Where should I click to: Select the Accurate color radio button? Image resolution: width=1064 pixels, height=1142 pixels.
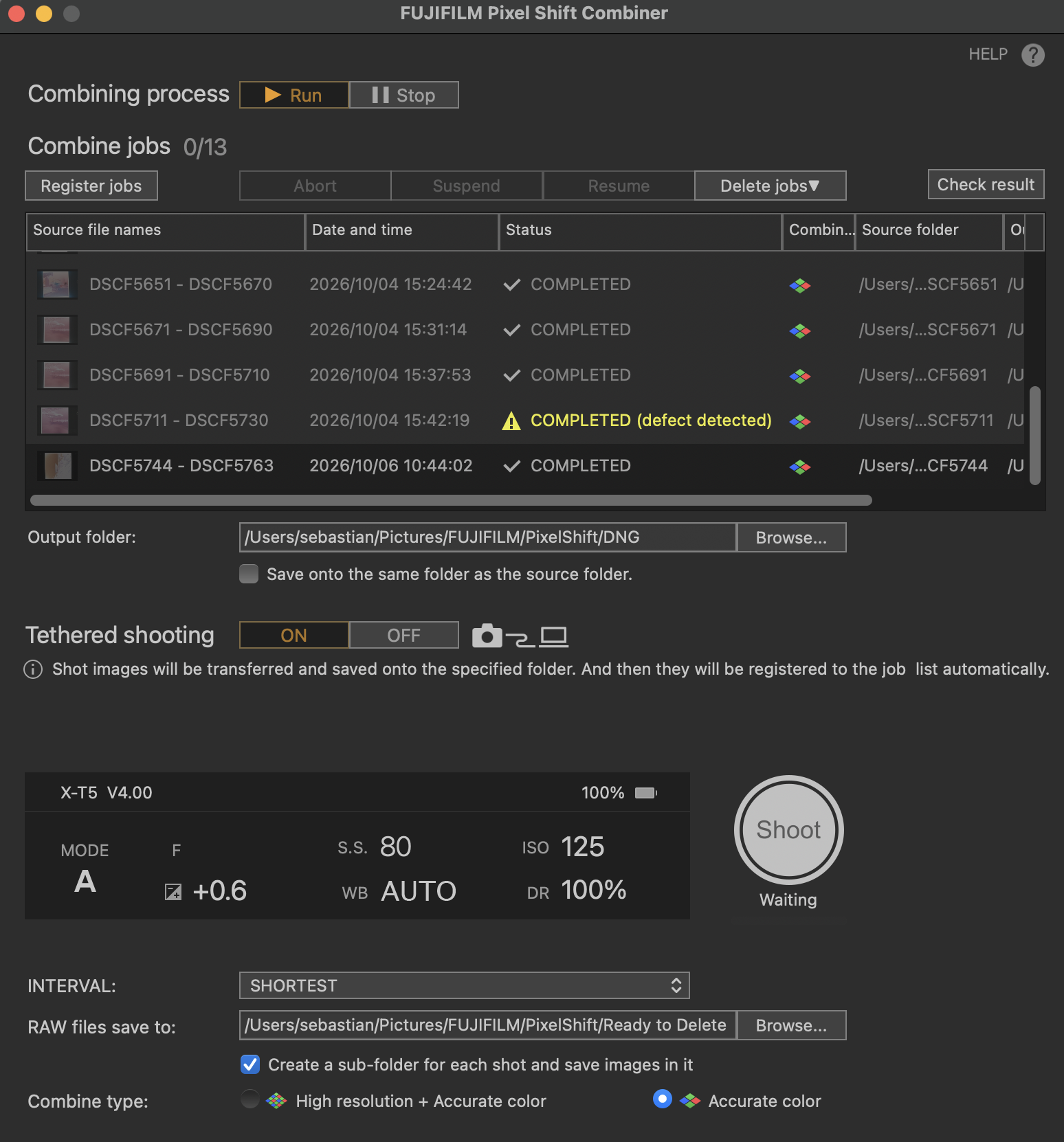coord(662,1099)
